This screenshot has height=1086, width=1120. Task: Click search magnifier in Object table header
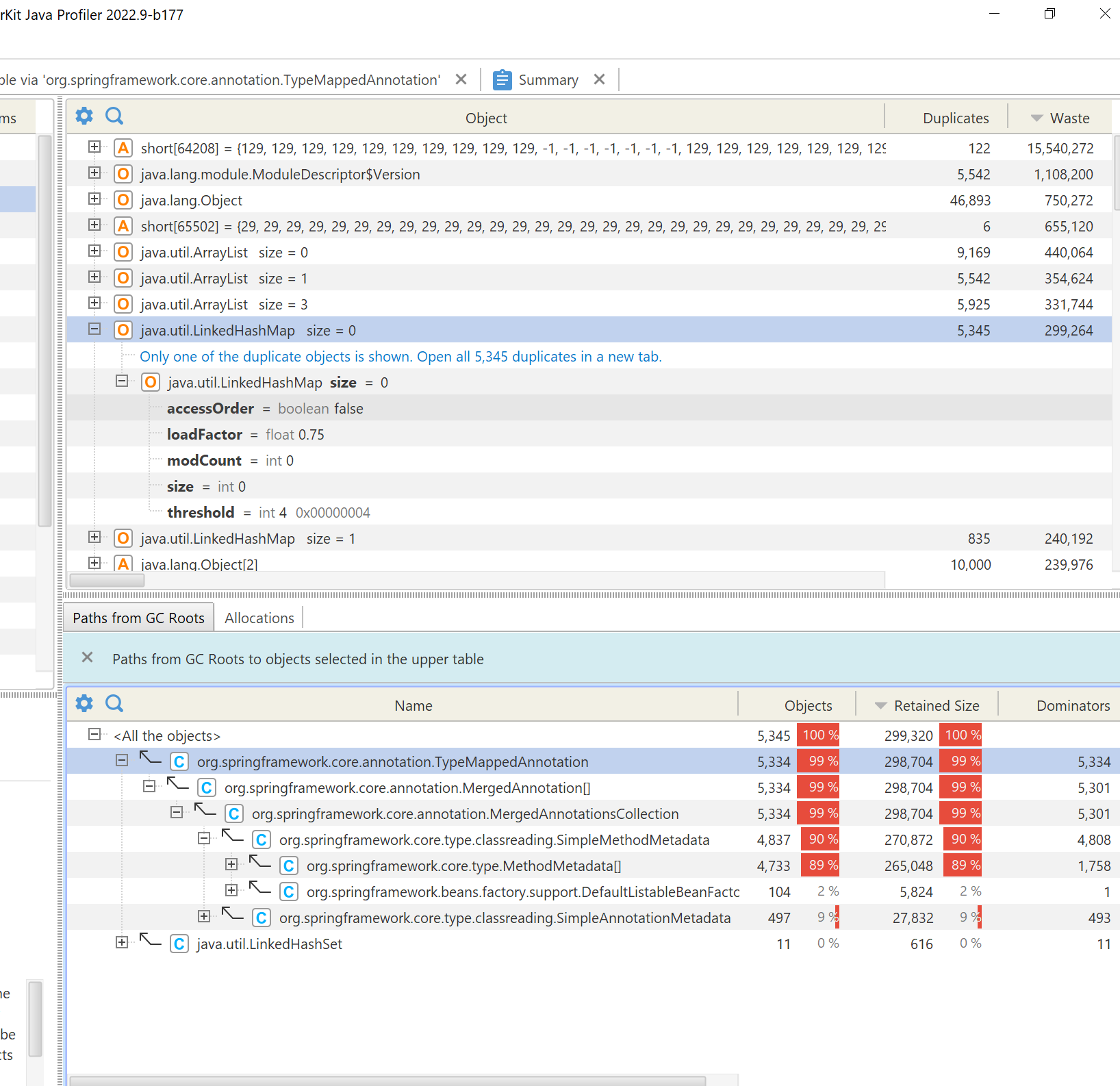point(114,116)
